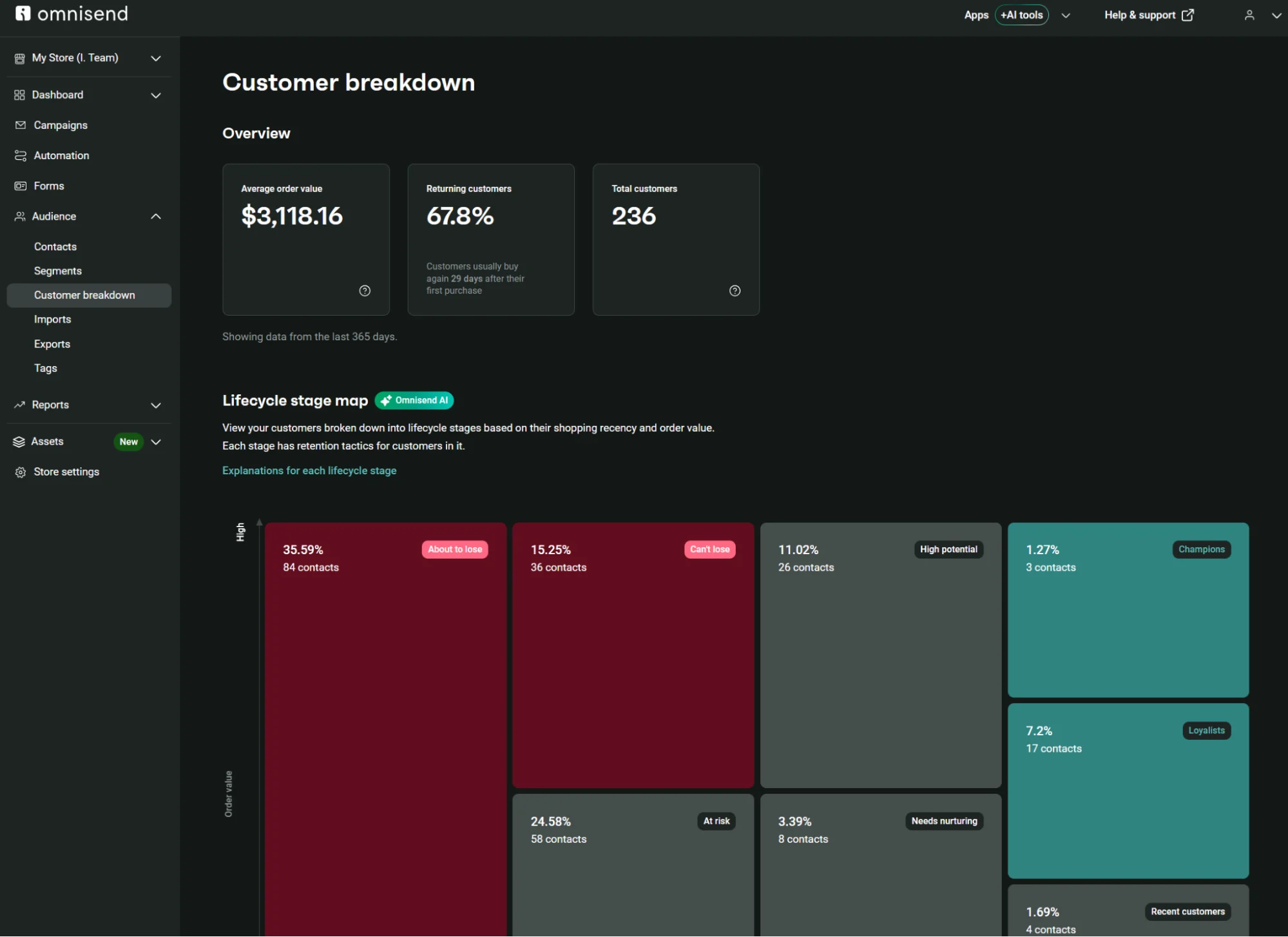Click the Audience people icon

pos(20,217)
